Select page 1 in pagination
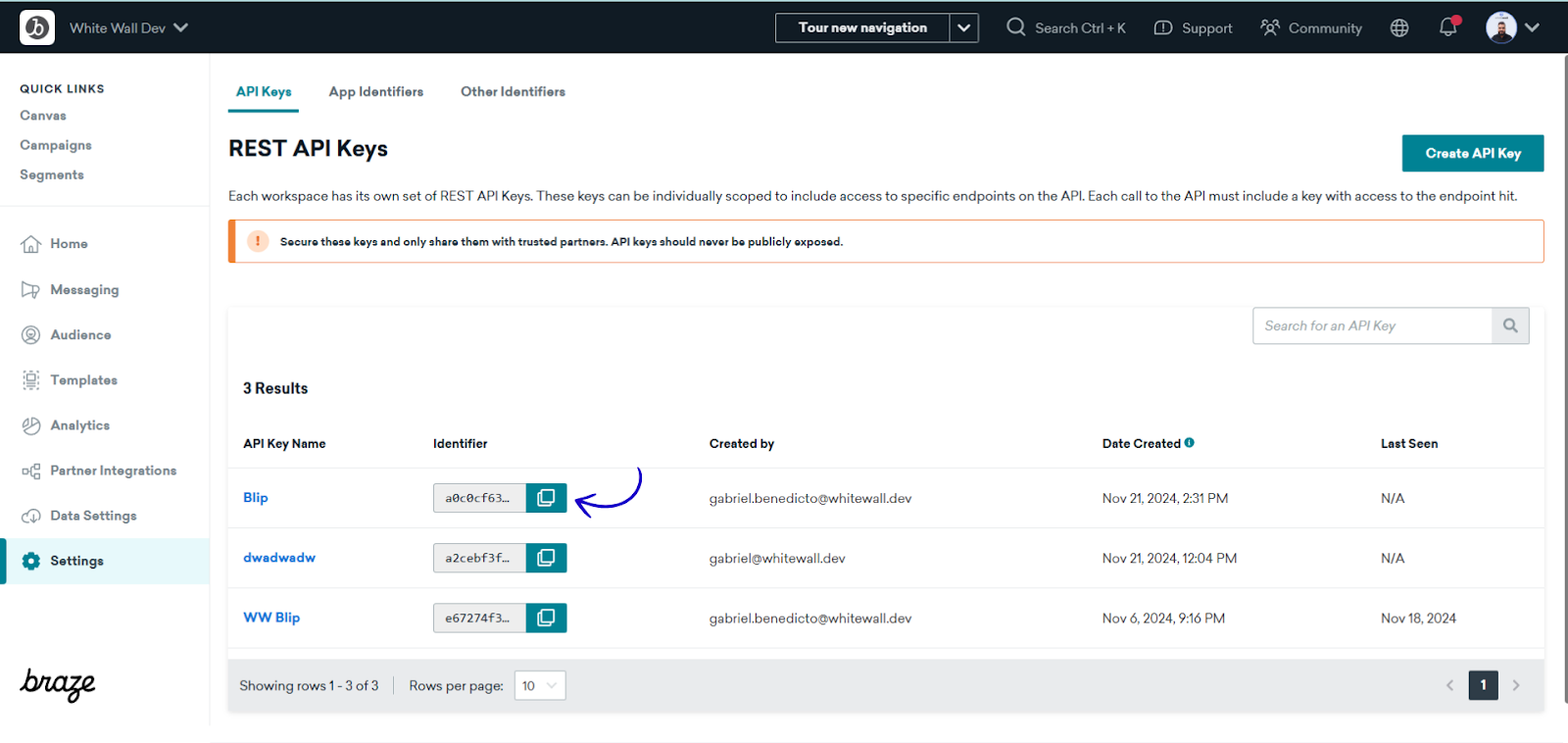This screenshot has width=1568, height=743. coord(1483,685)
